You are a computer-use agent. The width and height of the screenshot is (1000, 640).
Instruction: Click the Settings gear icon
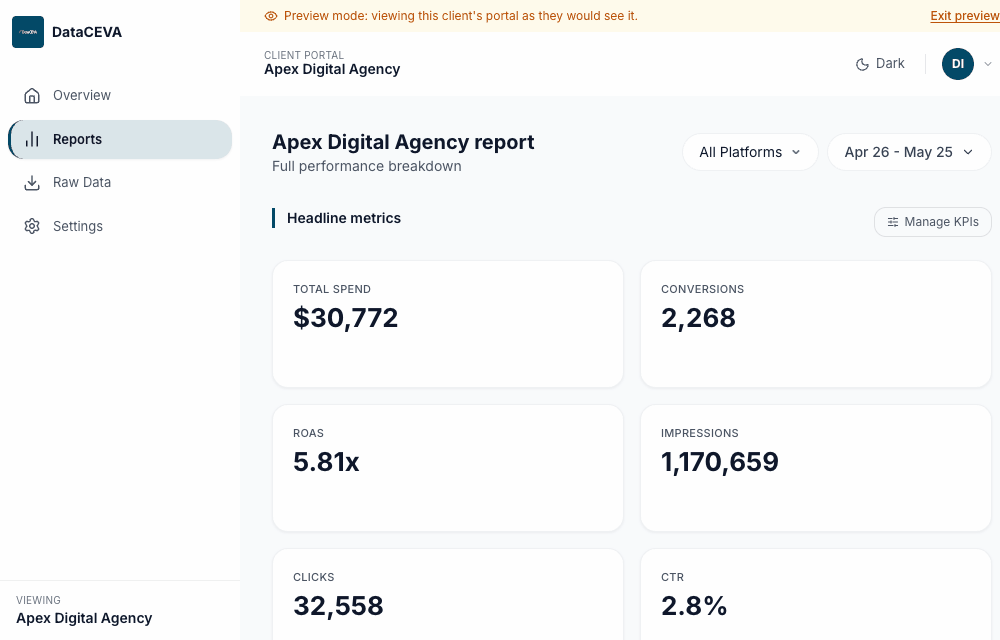pyautogui.click(x=32, y=226)
